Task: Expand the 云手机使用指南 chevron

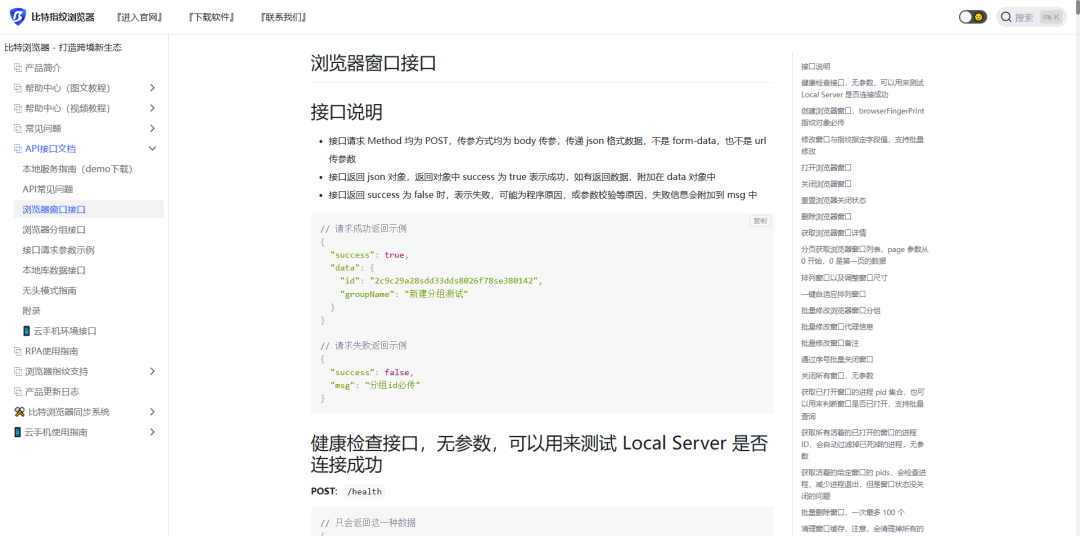Action: pyautogui.click(x=152, y=432)
